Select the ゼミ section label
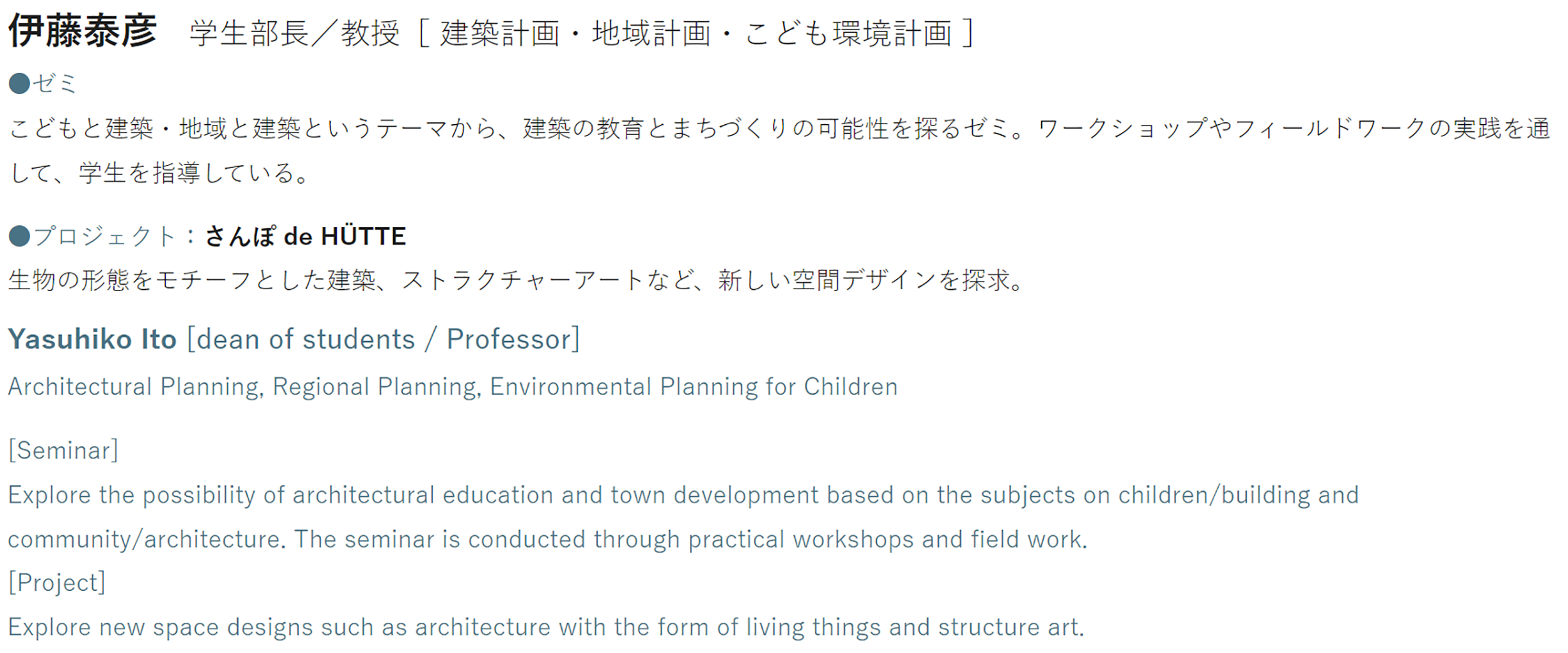Image resolution: width=1568 pixels, height=653 pixels. click(55, 83)
